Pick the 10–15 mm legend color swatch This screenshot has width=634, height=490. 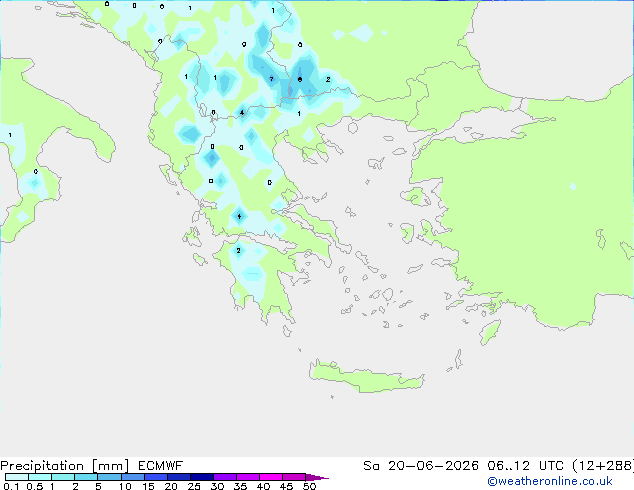(x=132, y=477)
